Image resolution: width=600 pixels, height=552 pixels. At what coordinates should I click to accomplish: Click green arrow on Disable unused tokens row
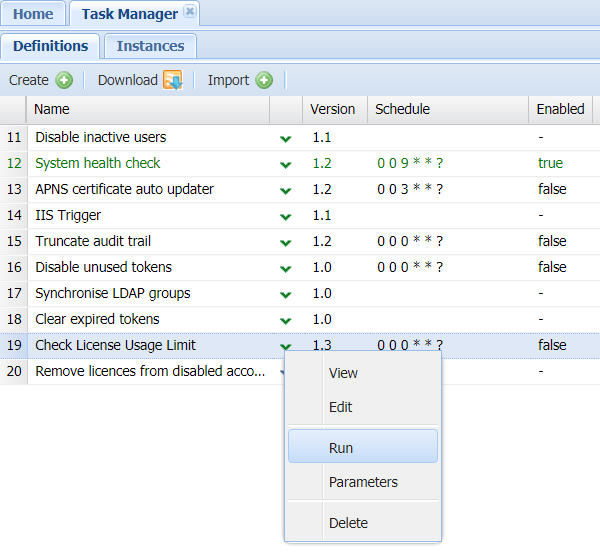[286, 268]
